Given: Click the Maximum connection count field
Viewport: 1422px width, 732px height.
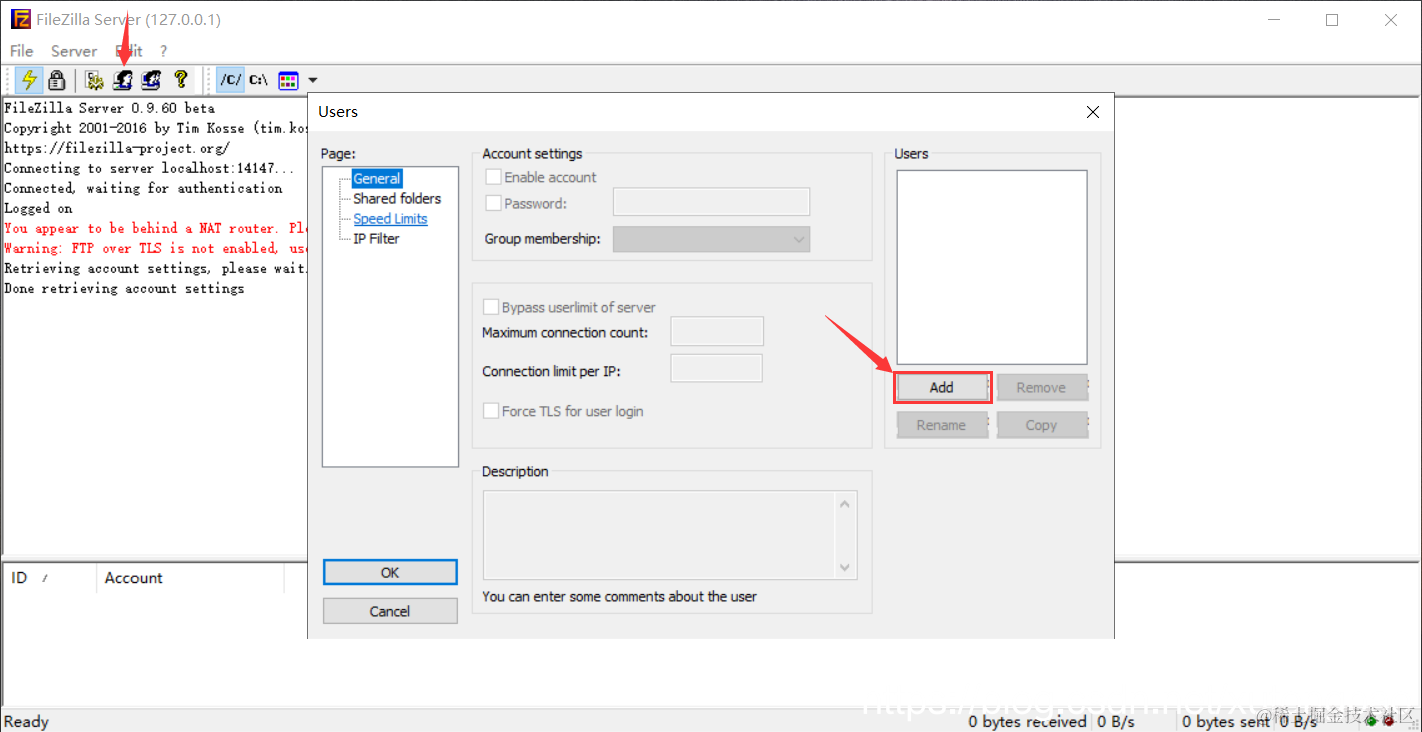Looking at the screenshot, I should click(717, 332).
